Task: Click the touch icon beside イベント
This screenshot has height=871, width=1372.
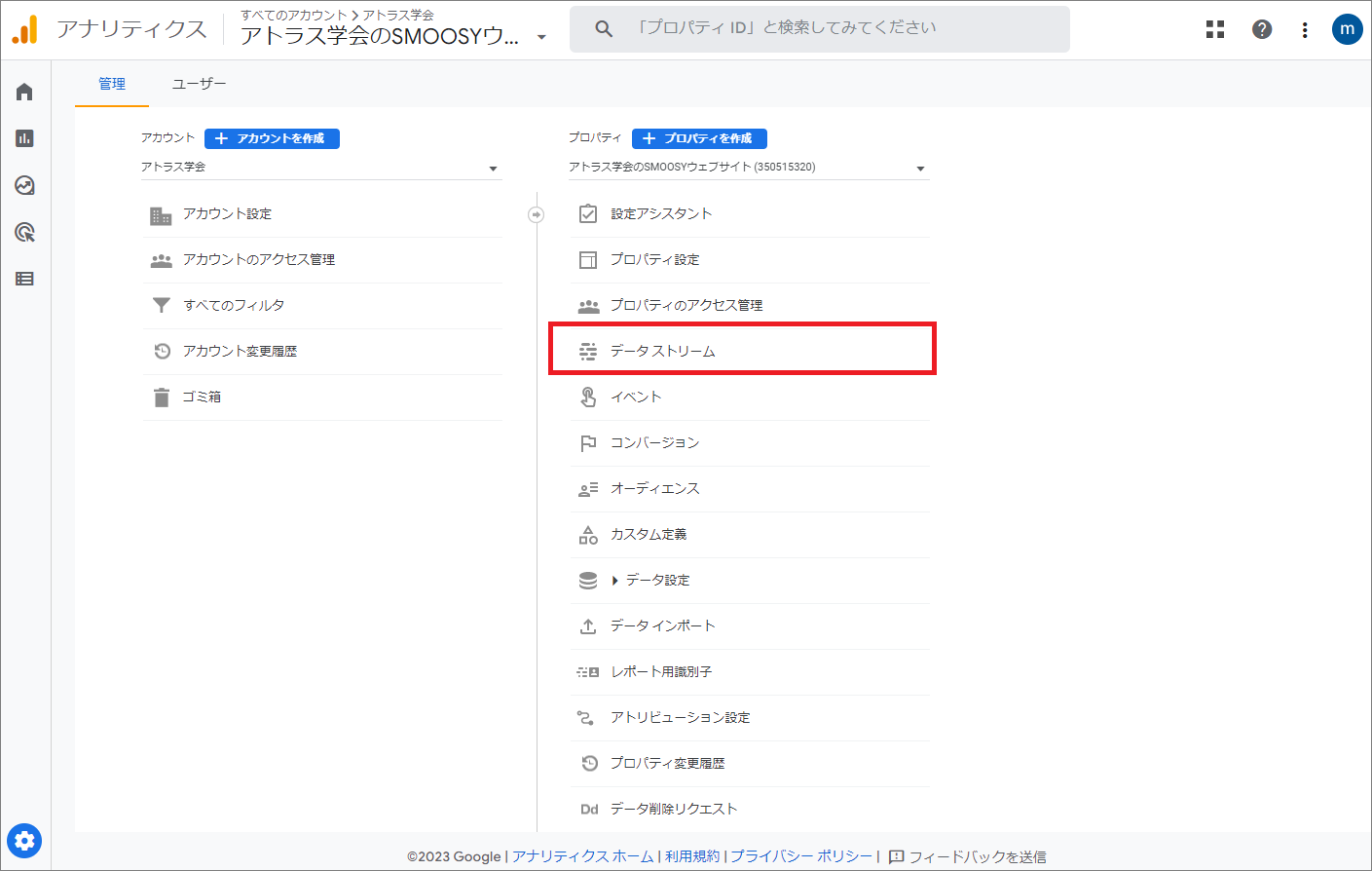Action: tap(588, 398)
